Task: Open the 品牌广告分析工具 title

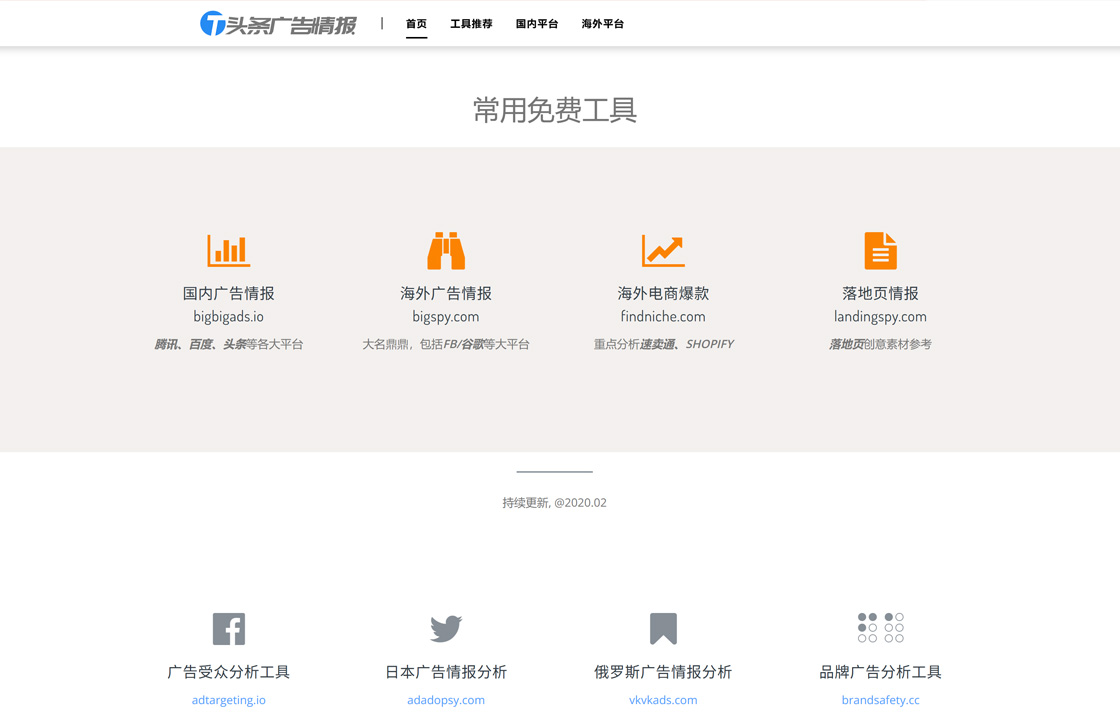Action: 881,672
